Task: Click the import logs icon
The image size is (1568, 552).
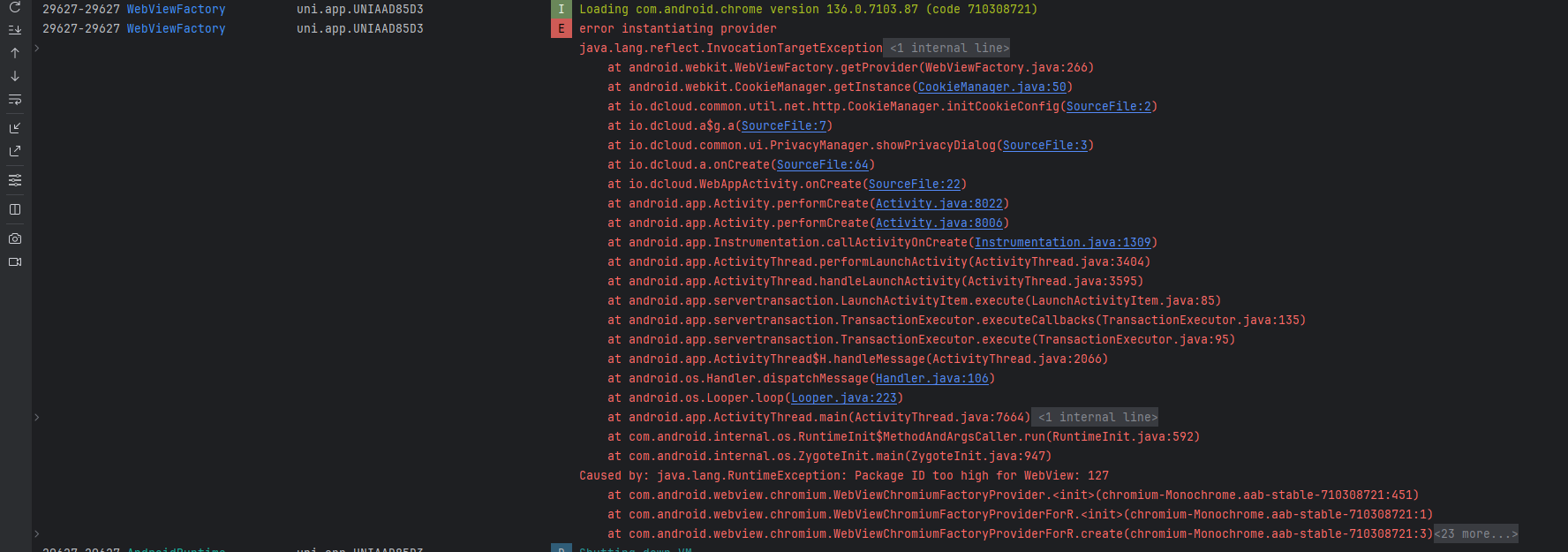Action: [x=15, y=128]
